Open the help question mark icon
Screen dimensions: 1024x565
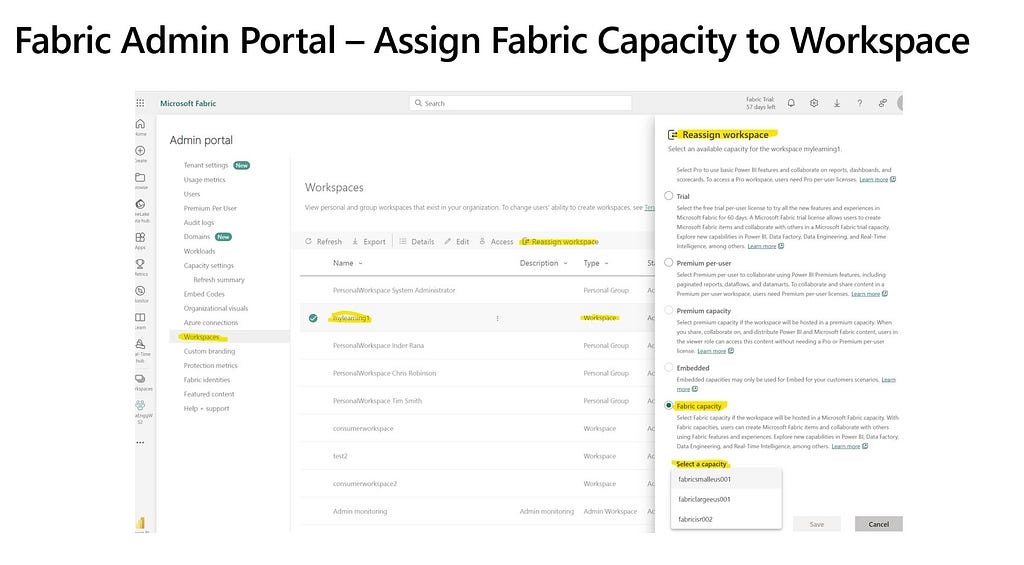click(859, 103)
